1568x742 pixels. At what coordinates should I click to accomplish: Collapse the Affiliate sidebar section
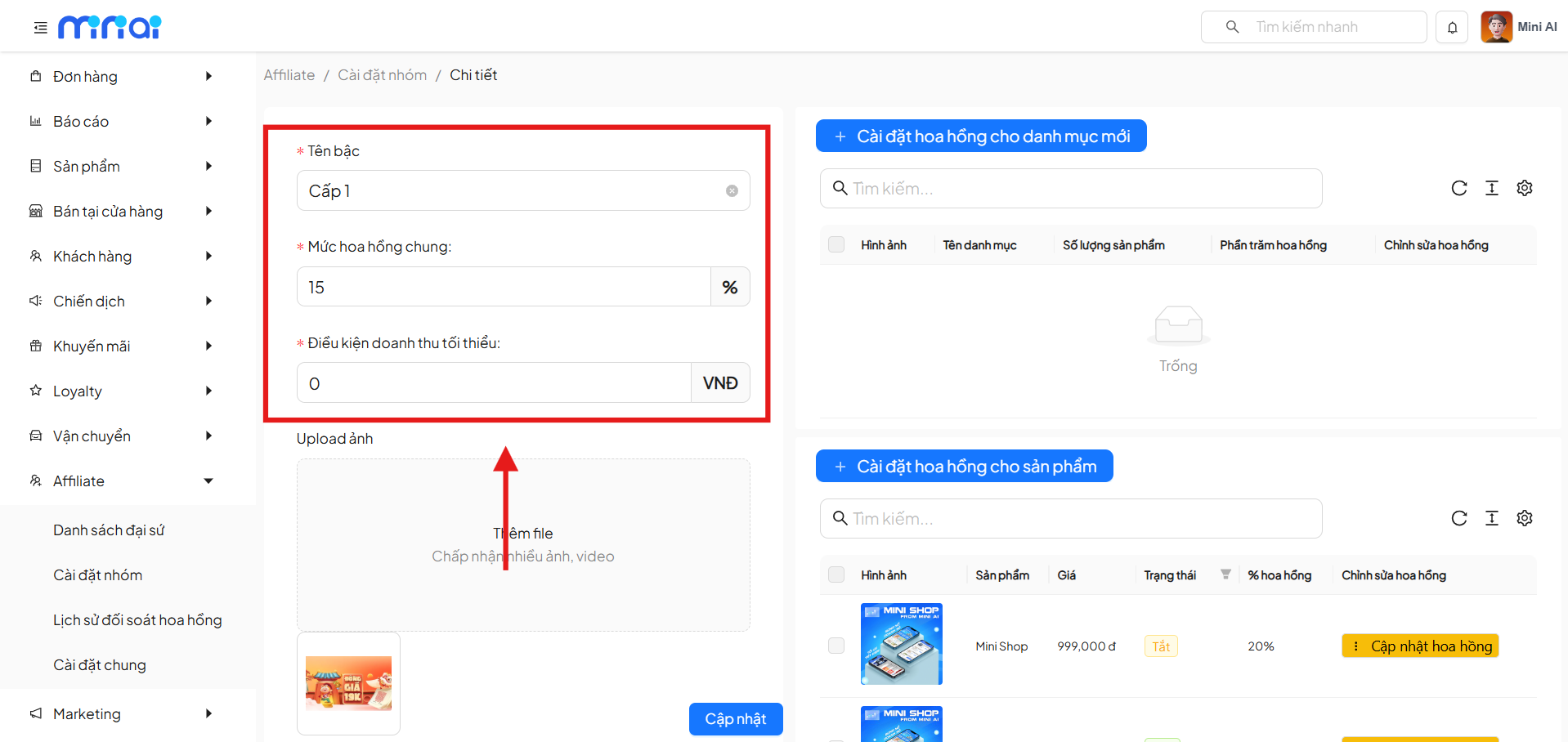[x=208, y=481]
